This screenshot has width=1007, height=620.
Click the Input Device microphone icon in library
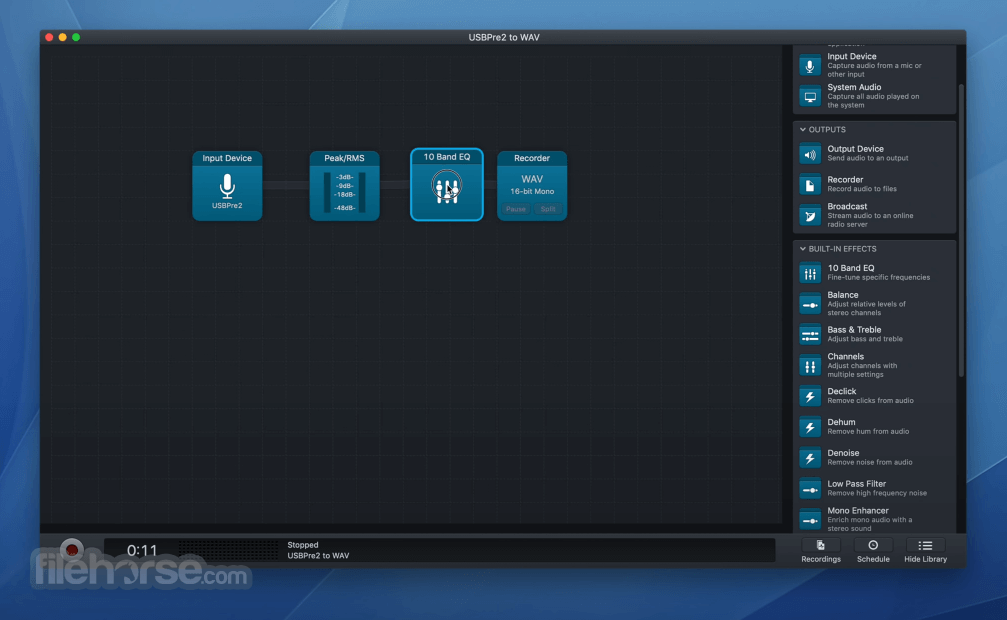[x=810, y=66]
